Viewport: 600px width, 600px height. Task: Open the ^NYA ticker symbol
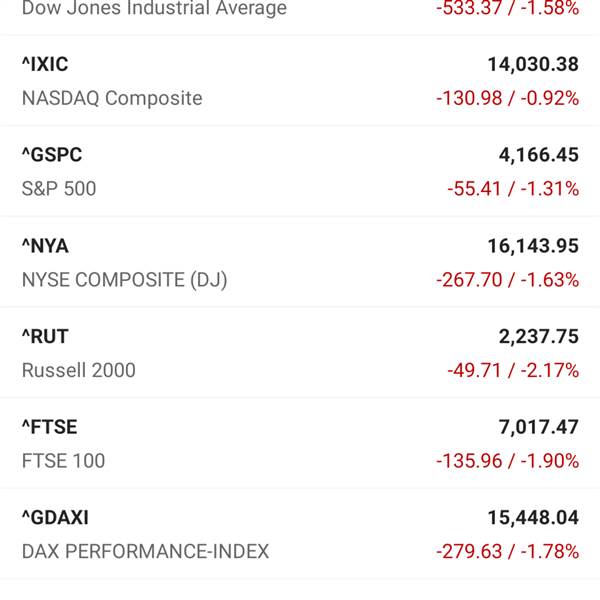pyautogui.click(x=45, y=246)
